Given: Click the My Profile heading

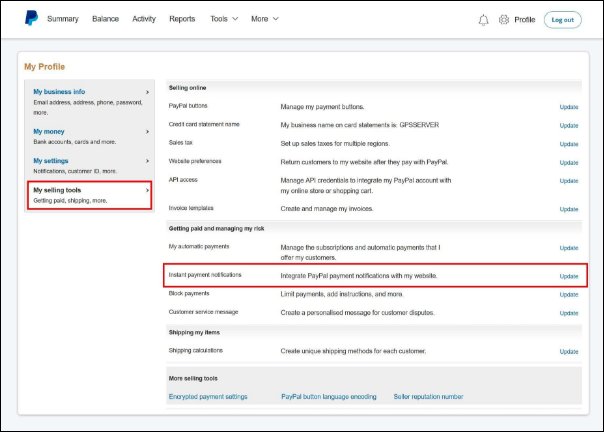Looking at the screenshot, I should pyautogui.click(x=44, y=67).
